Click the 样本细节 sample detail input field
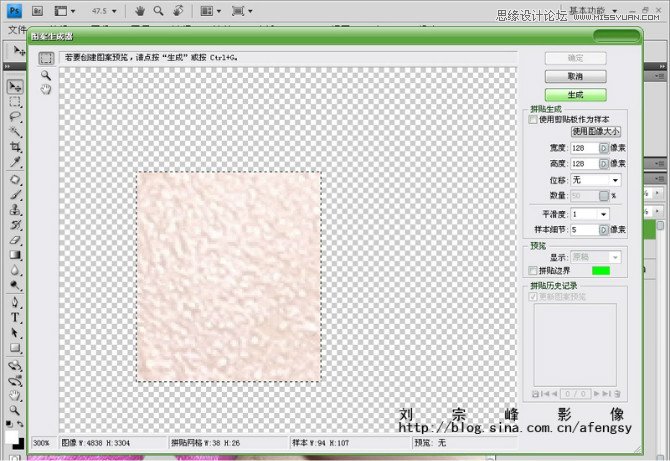This screenshot has height=461, width=670. 585,230
